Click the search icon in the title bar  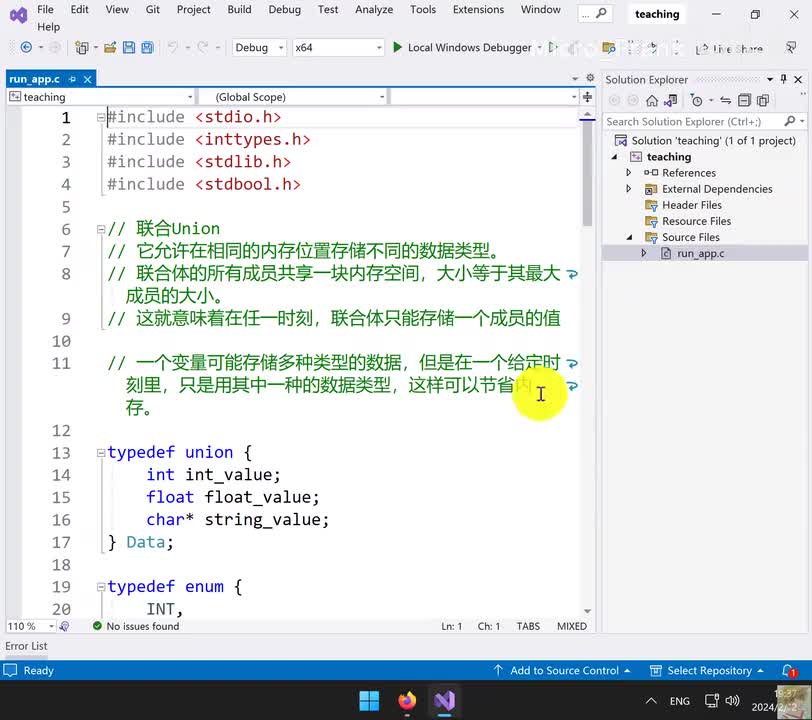601,13
